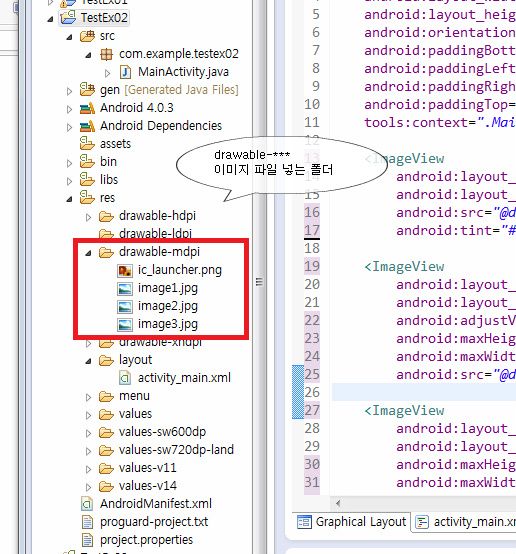The width and height of the screenshot is (516, 554).
Task: Click the image2.jpg file icon
Action: pyautogui.click(x=125, y=306)
